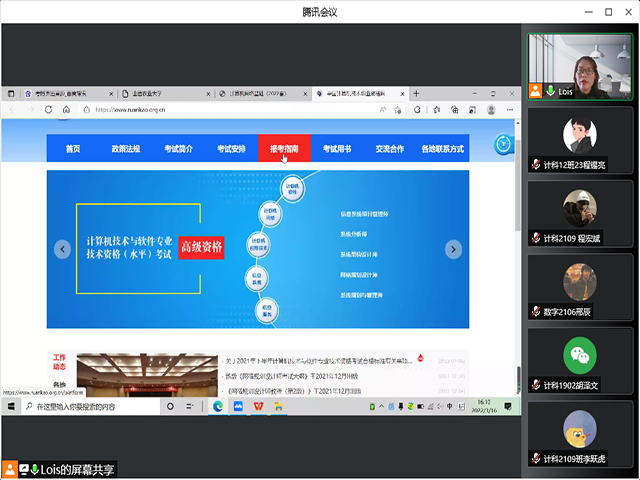
Task: Click the www.ruankao.org.cn address bar
Action: [x=200, y=109]
